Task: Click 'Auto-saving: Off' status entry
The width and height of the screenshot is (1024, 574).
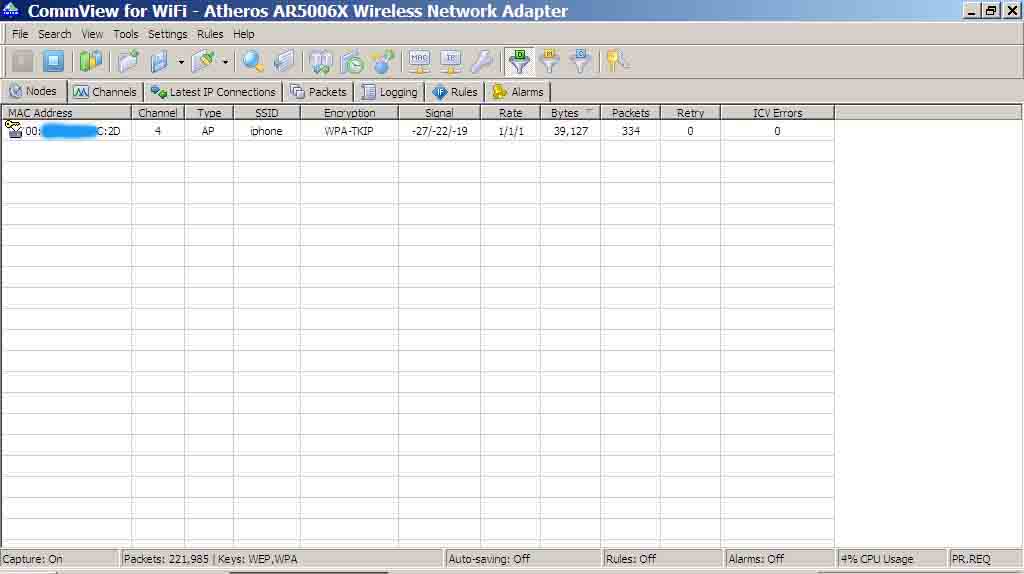Action: [x=489, y=559]
